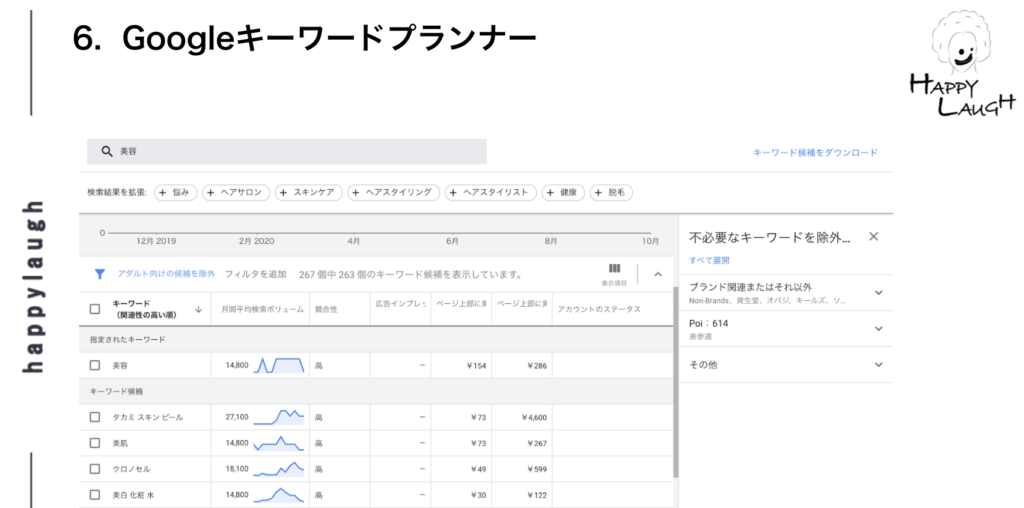Click キーワード候補をダウンロード link
The height and width of the screenshot is (508, 1024).
click(x=815, y=152)
